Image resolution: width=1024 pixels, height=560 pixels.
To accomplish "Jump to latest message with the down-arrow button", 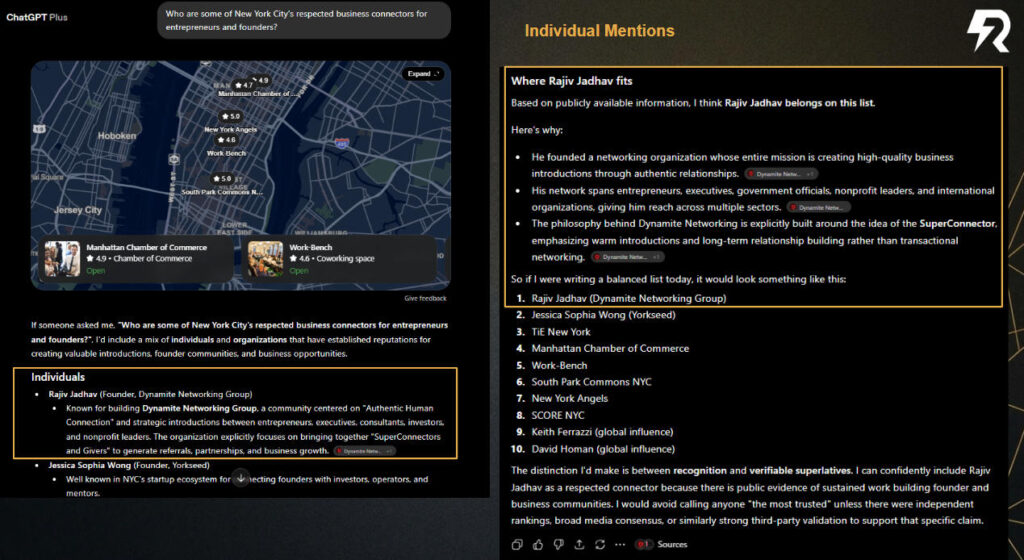I will tap(241, 478).
